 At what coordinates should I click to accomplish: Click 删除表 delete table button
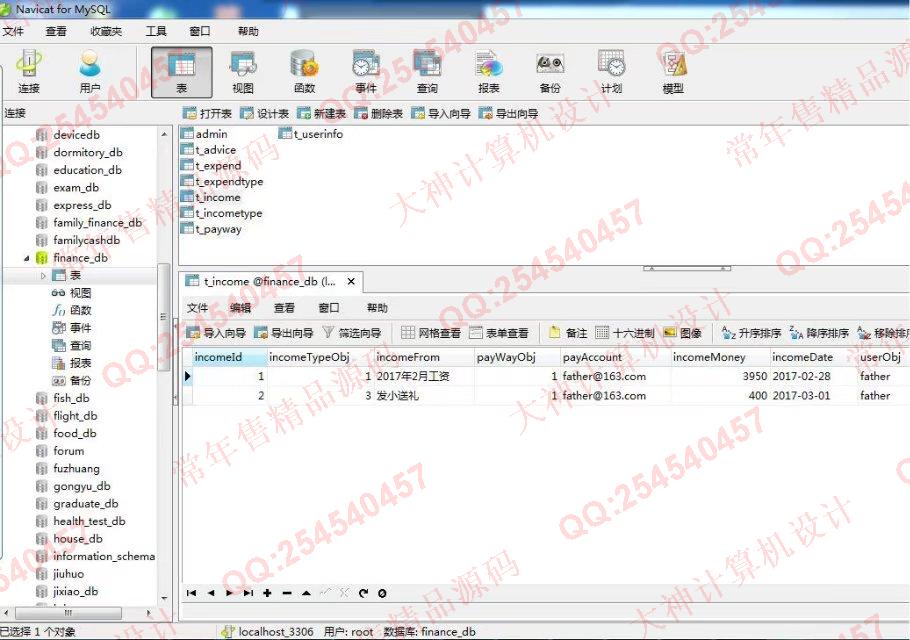(378, 114)
